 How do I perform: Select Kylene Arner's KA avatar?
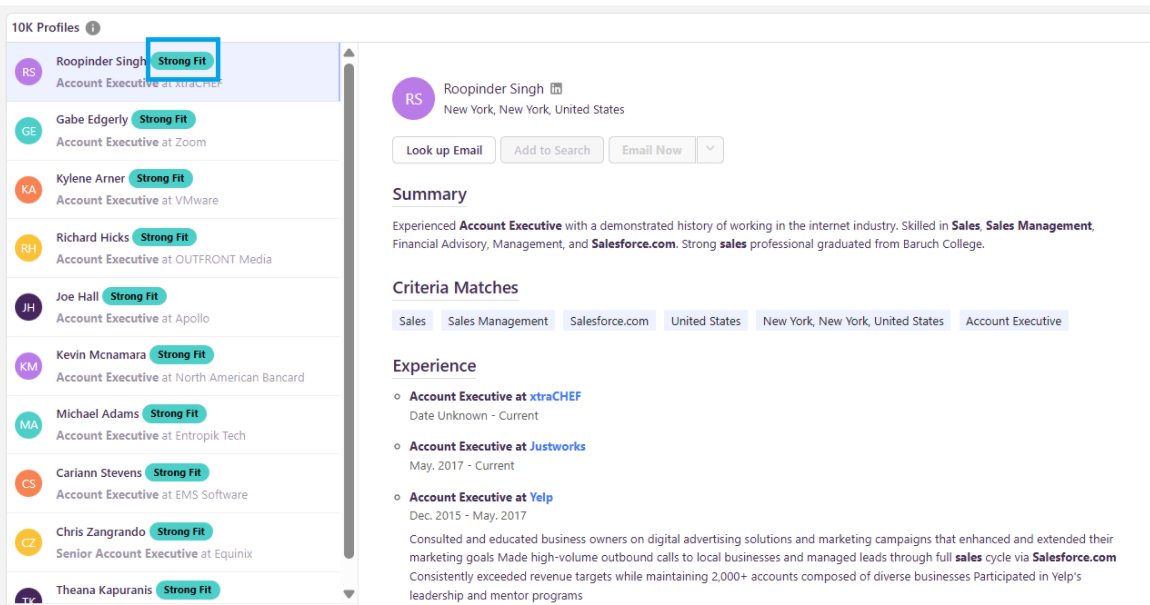(29, 189)
